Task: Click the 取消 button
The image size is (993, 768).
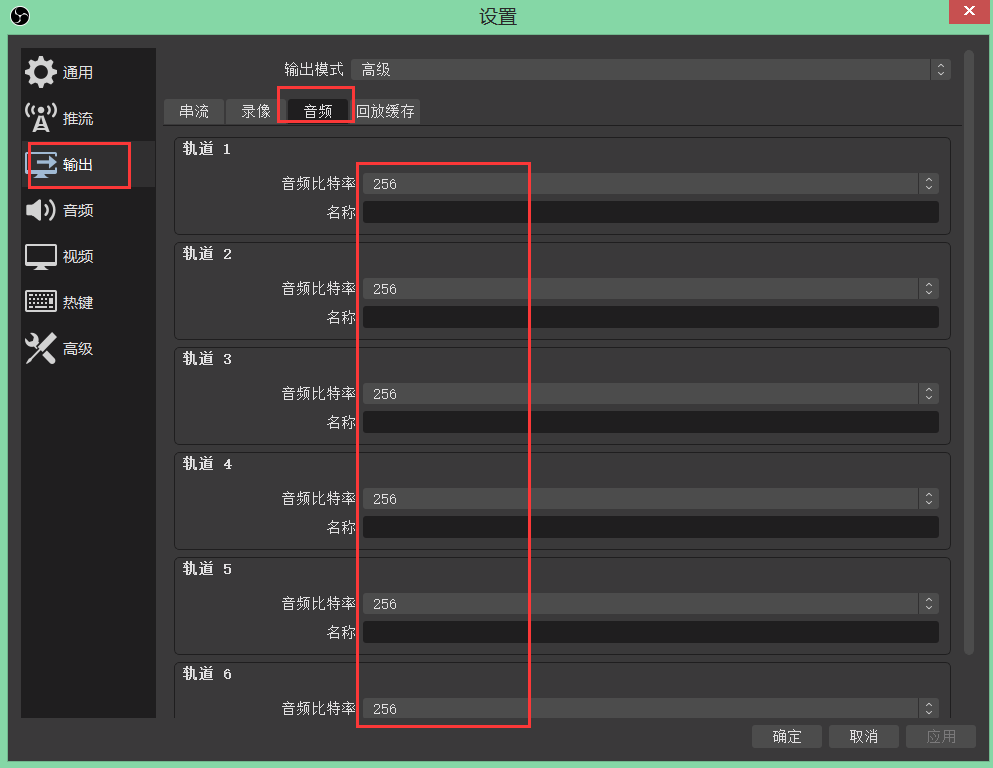Action: tap(863, 736)
